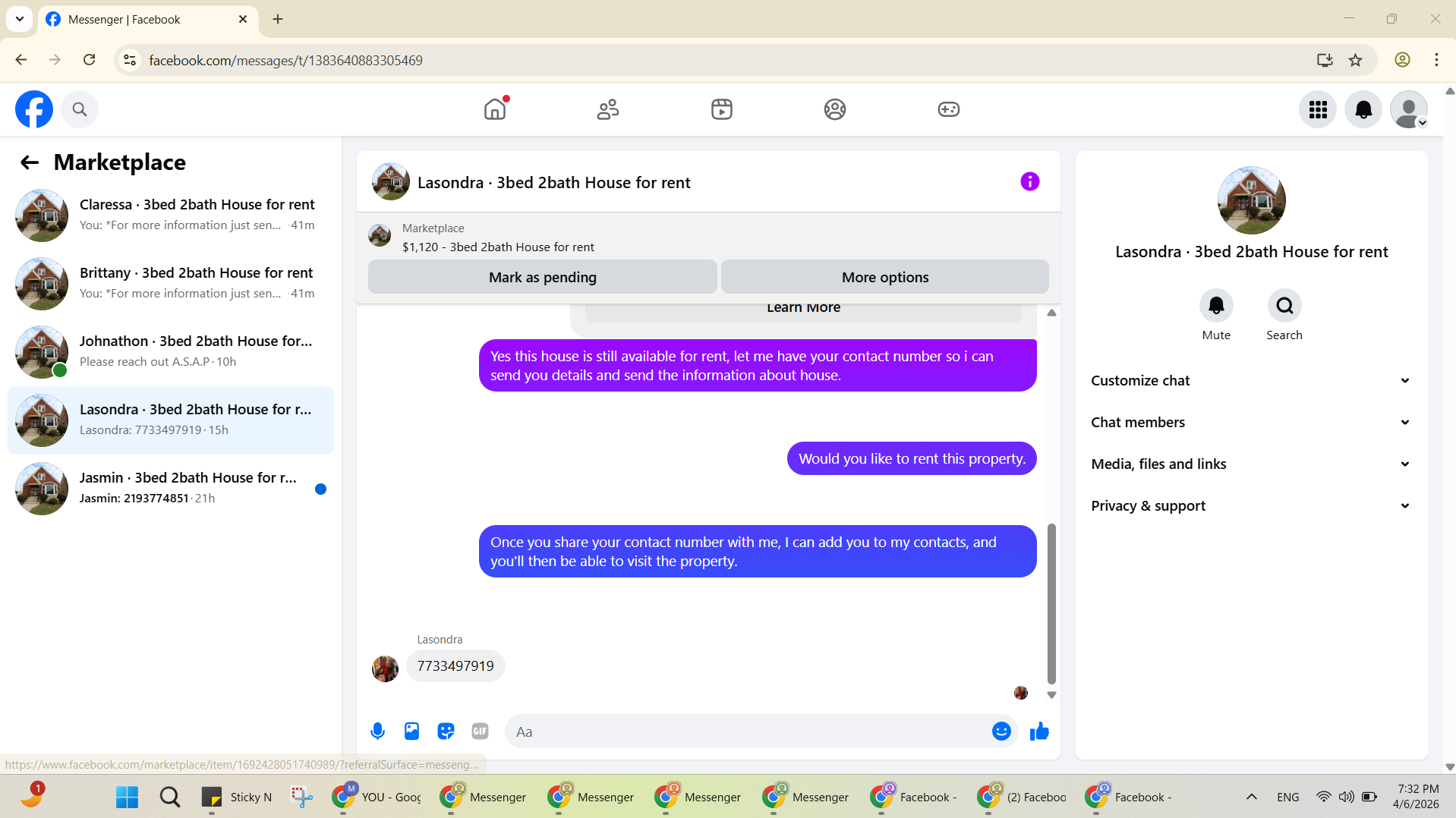Screen dimensions: 1456x818
Task: Send a voice clip with microphone icon
Action: coord(377,731)
